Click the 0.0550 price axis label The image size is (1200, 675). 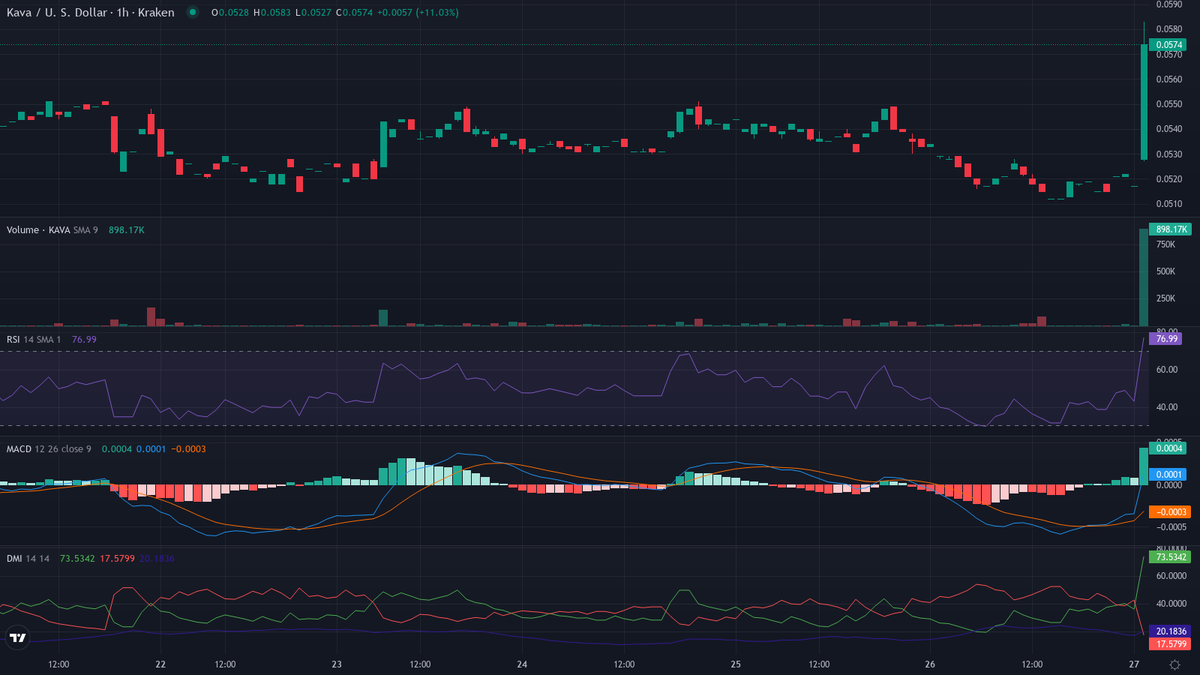tap(1170, 104)
